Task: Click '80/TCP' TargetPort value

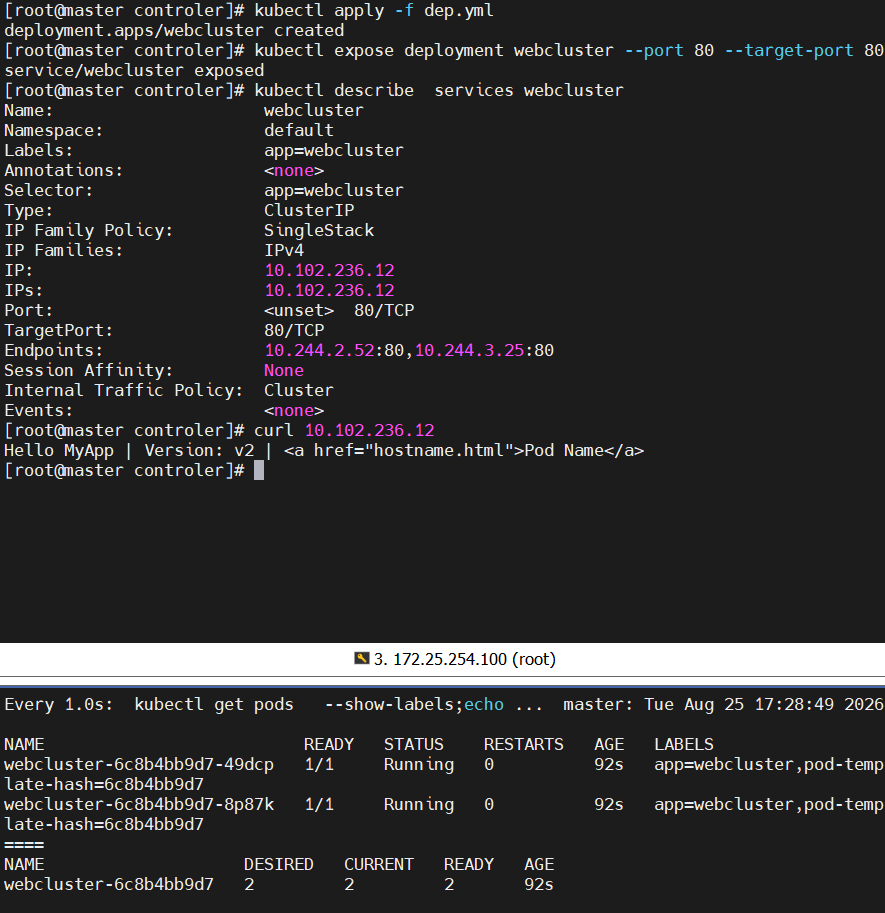Action: point(294,330)
